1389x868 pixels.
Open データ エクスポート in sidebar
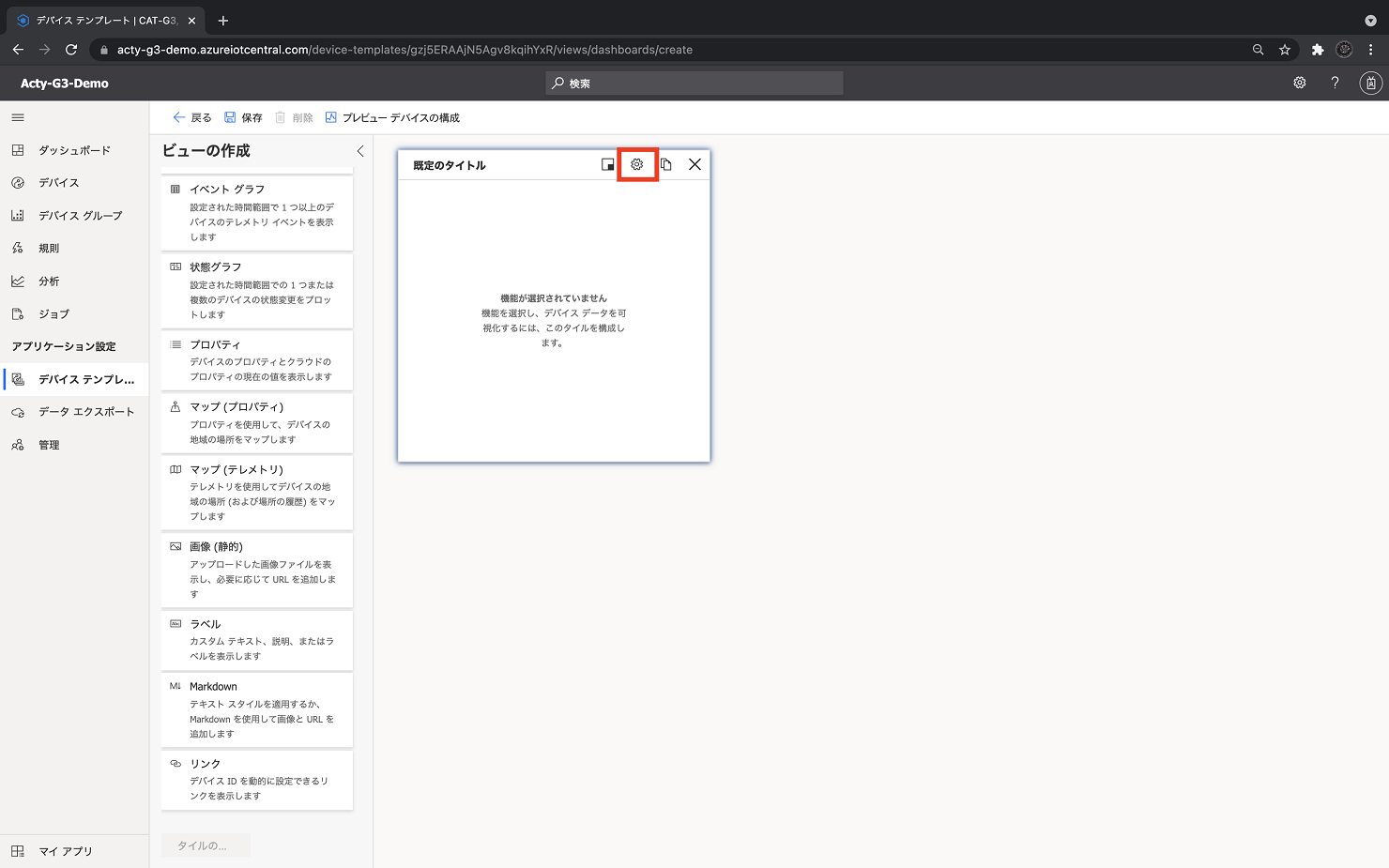coord(74,412)
